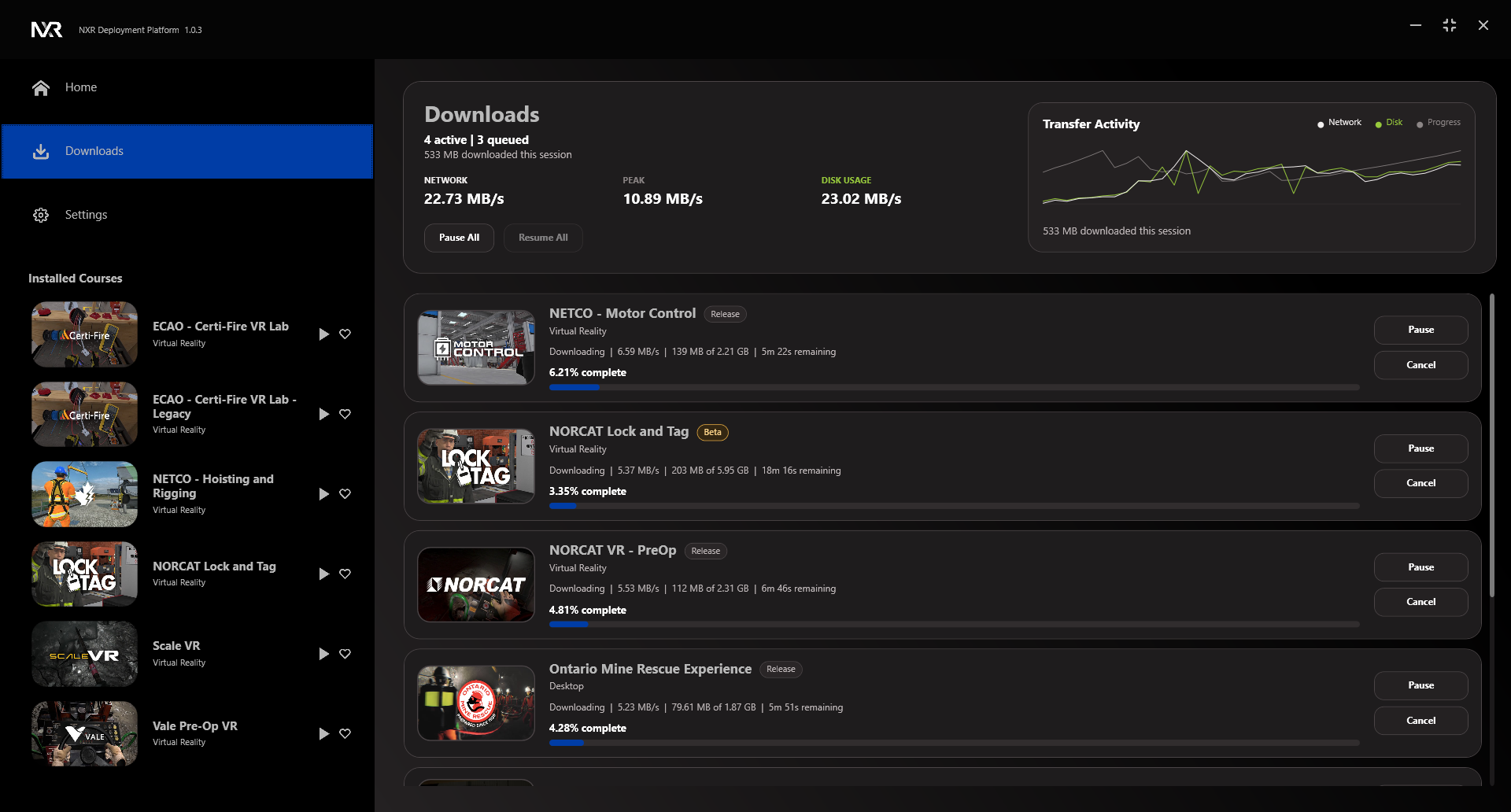Pause all active downloads
Image resolution: width=1511 pixels, height=812 pixels.
tap(459, 238)
